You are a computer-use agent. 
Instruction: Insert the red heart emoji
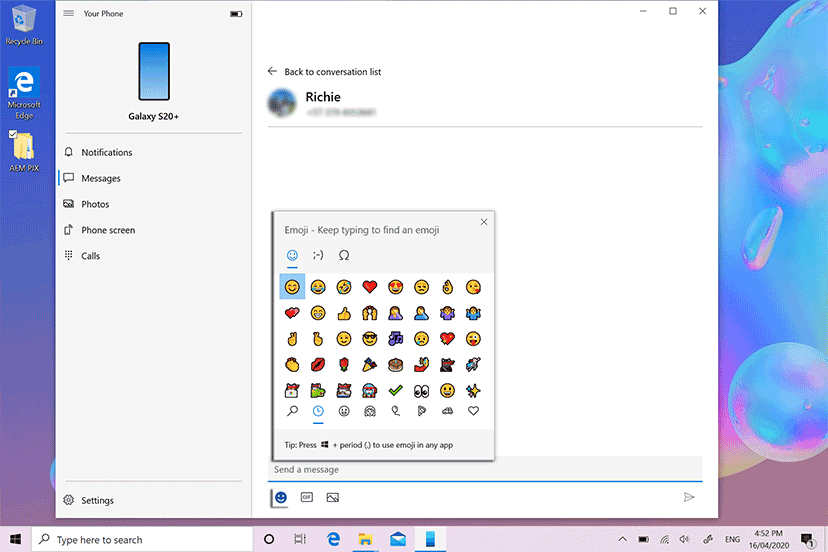tap(370, 287)
